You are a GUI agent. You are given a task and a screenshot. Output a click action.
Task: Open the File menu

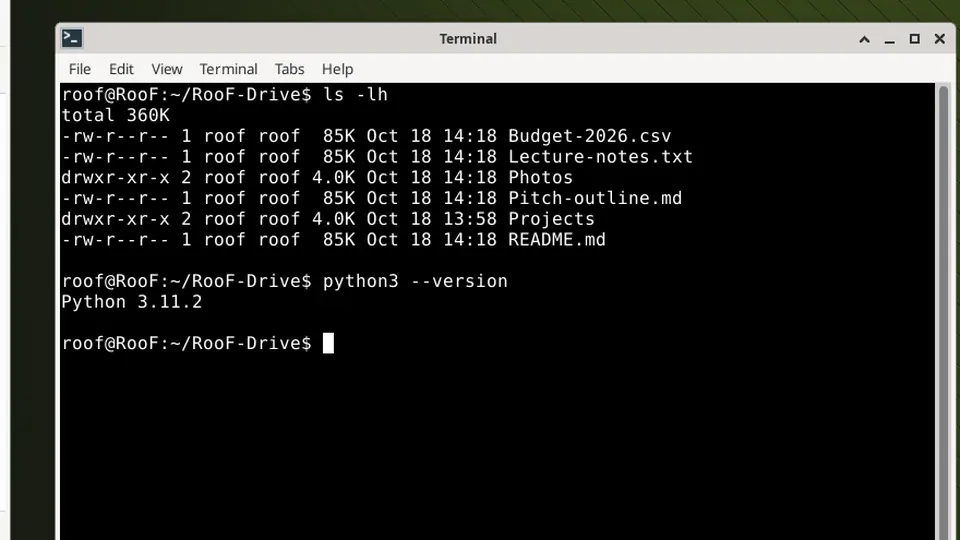[x=80, y=69]
